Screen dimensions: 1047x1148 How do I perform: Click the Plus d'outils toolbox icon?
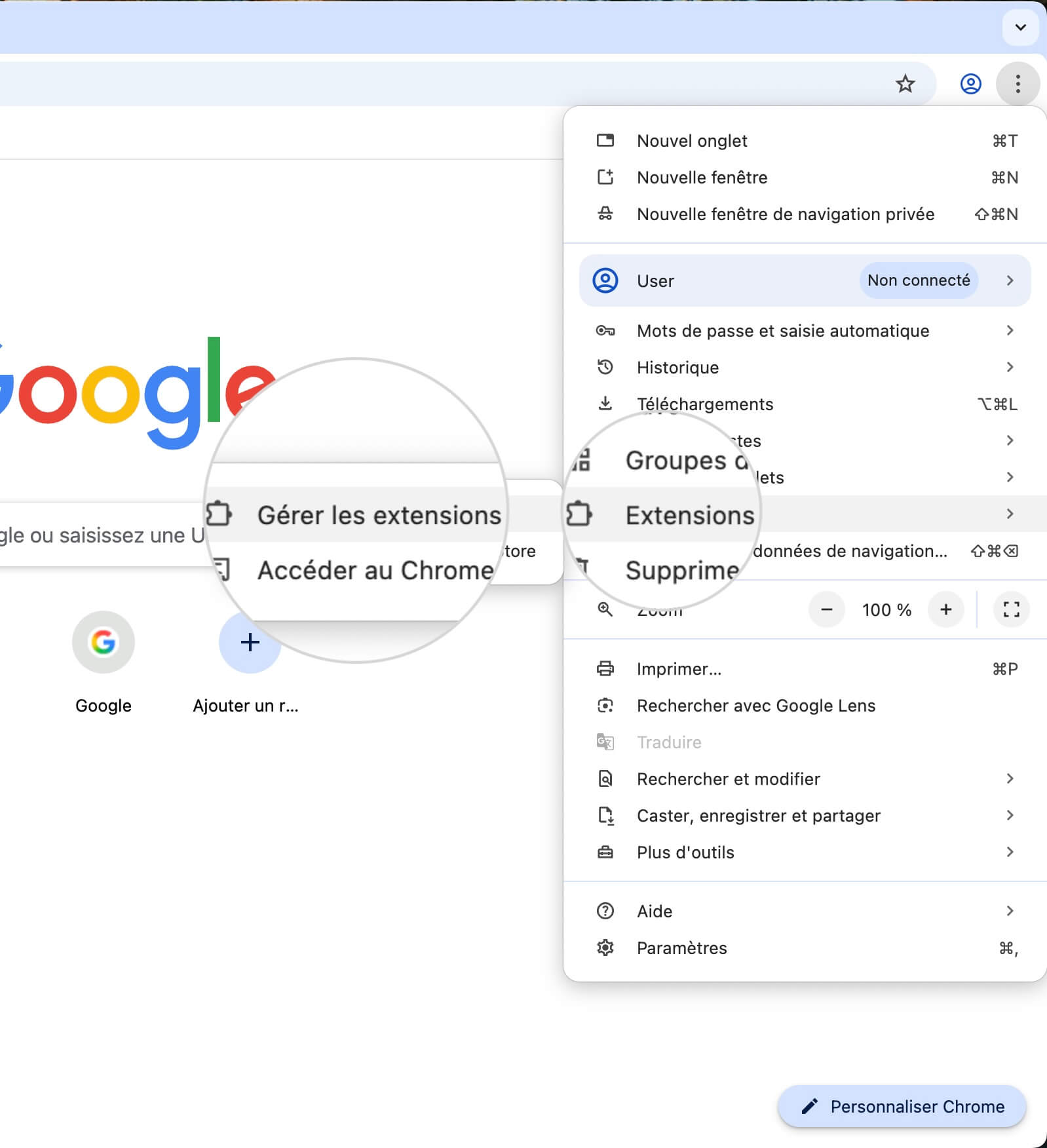[605, 852]
